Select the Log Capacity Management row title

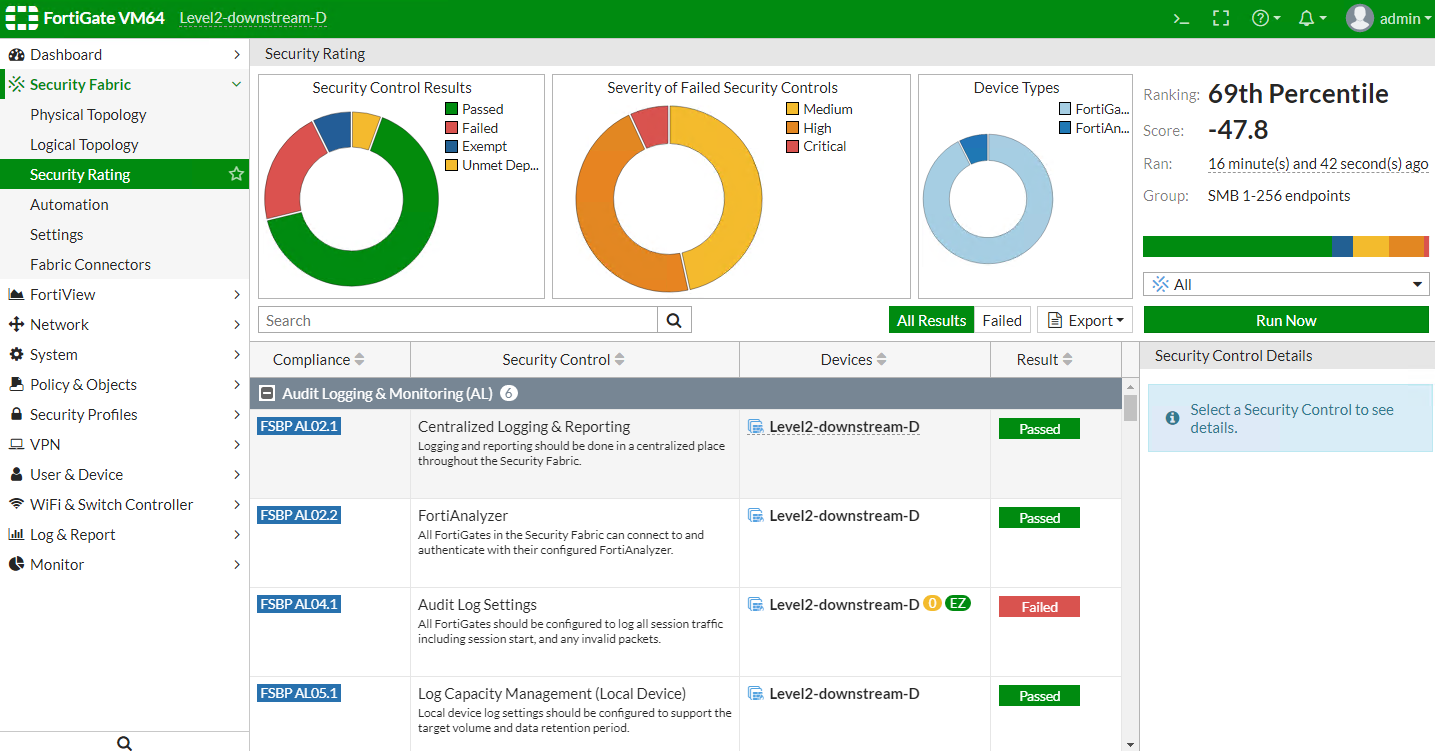[x=552, y=694]
